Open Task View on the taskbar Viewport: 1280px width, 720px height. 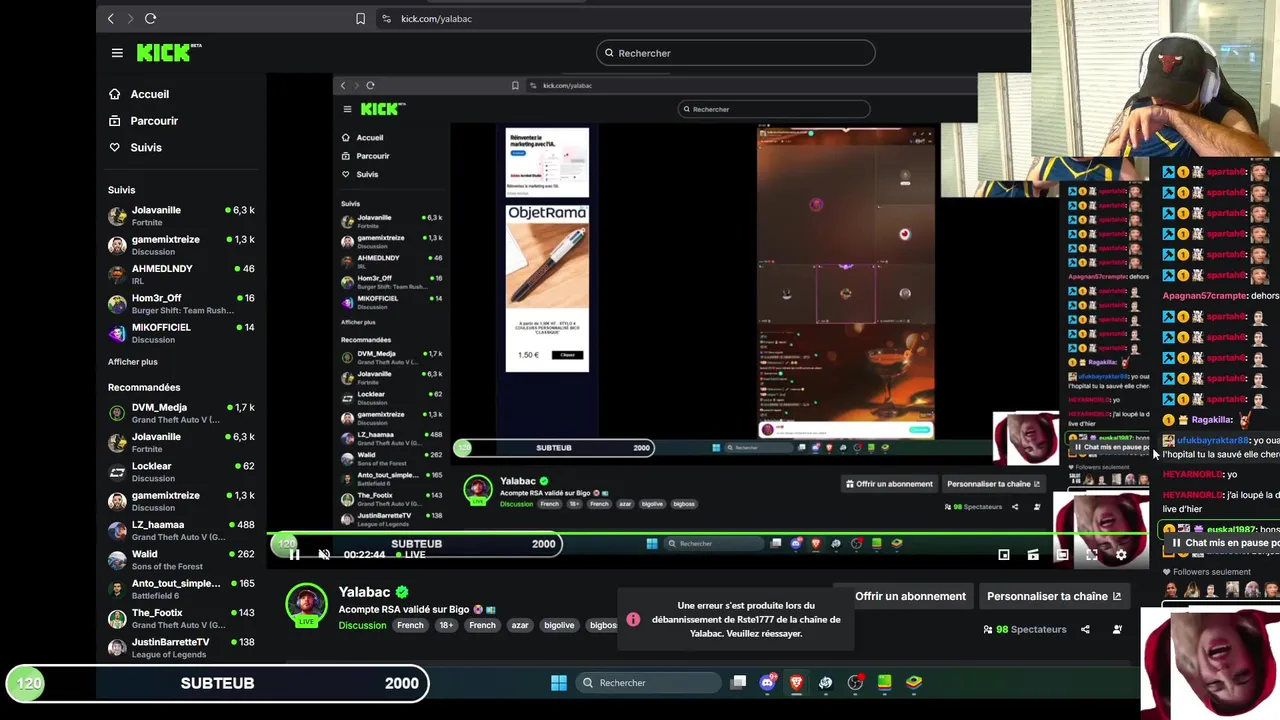(738, 683)
